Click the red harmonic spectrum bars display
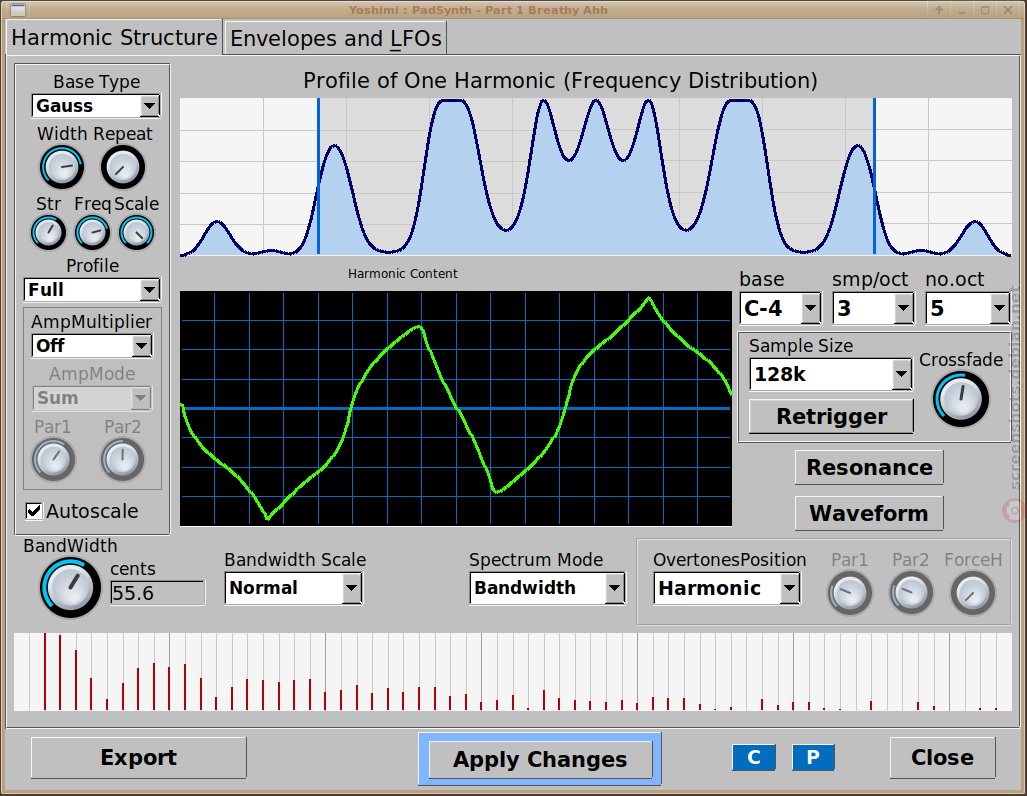The height and width of the screenshot is (796, 1027). click(x=513, y=672)
